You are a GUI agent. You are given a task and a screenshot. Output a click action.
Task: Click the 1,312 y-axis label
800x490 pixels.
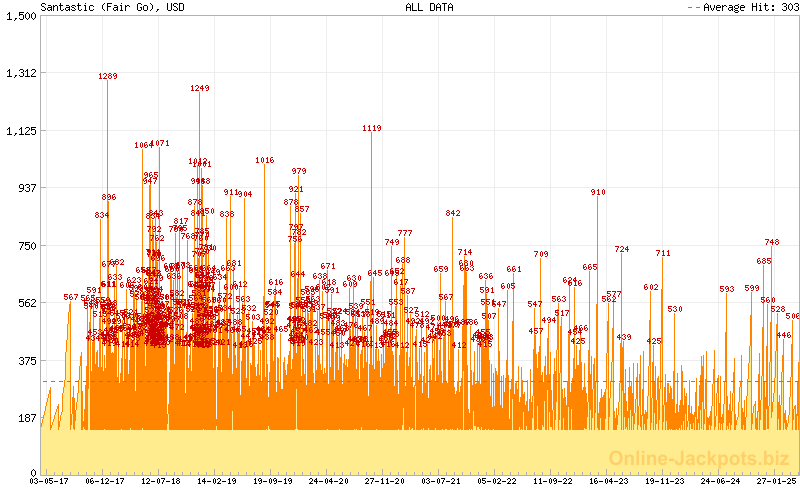tap(20, 73)
